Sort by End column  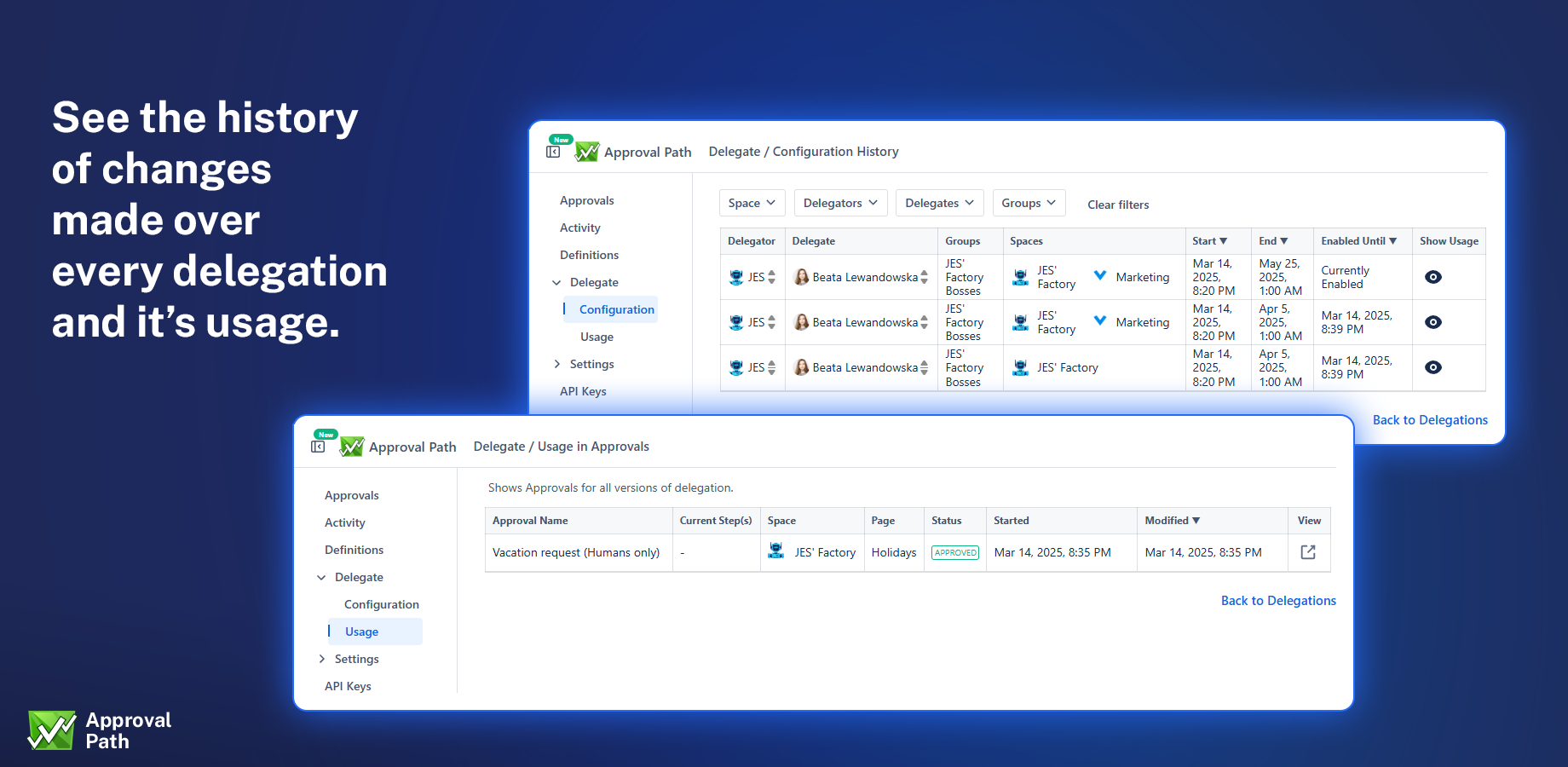[x=1273, y=241]
